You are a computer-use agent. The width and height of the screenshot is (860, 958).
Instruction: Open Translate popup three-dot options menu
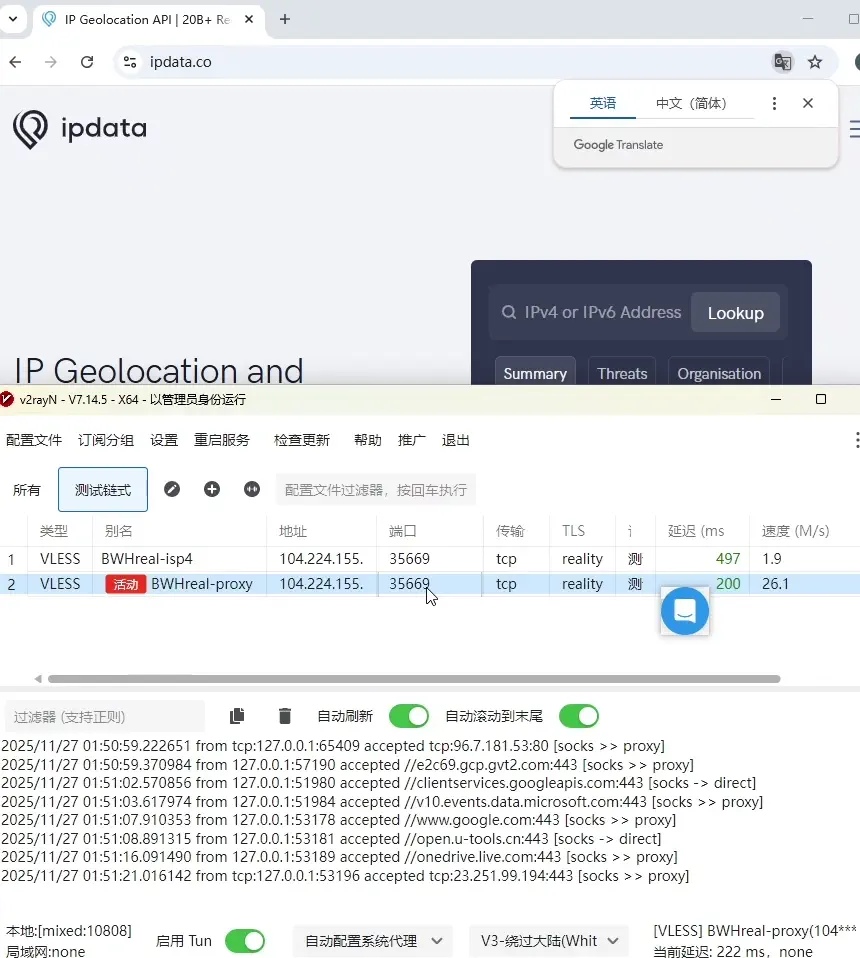click(x=774, y=103)
